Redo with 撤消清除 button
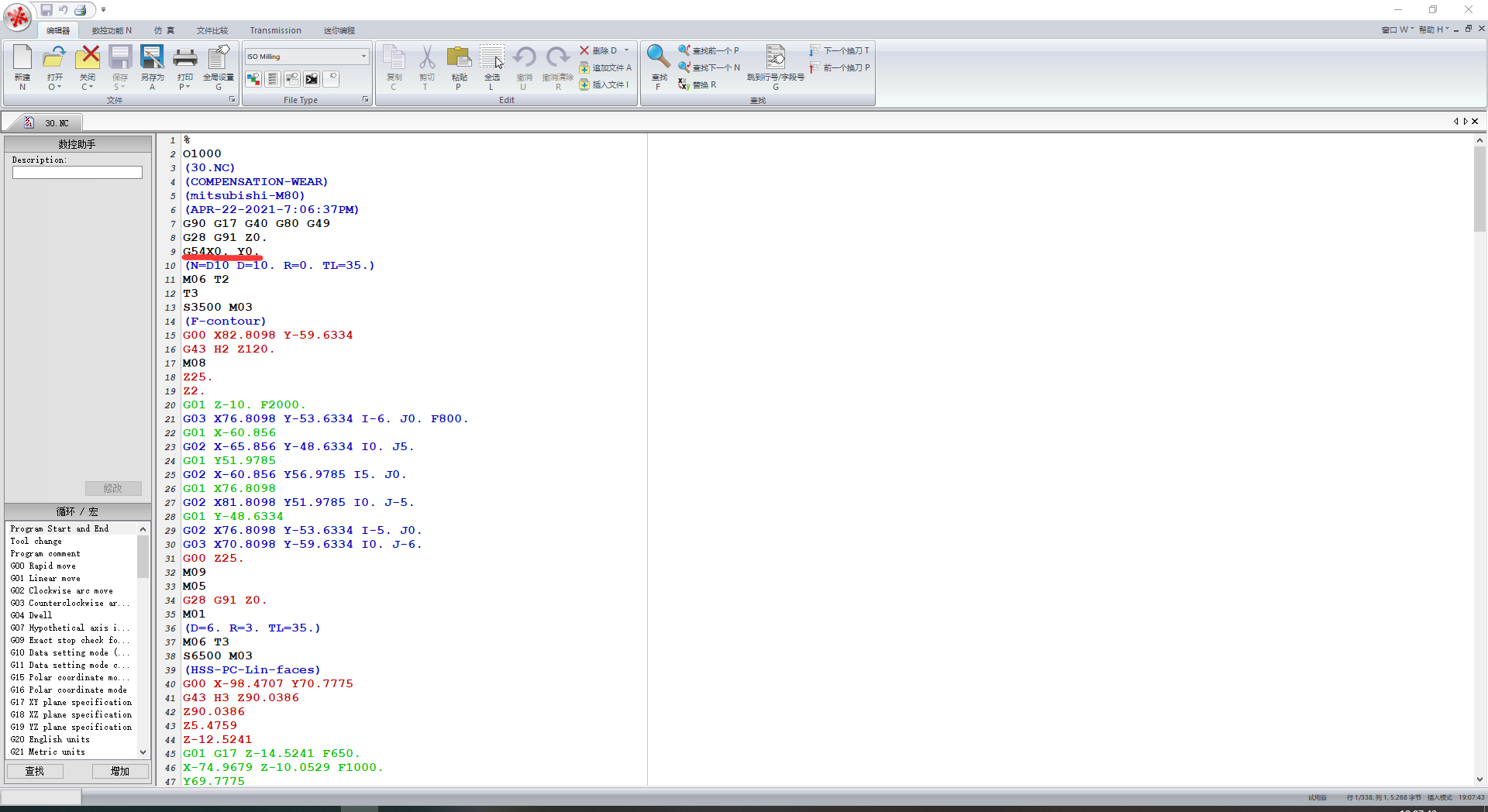 (558, 67)
